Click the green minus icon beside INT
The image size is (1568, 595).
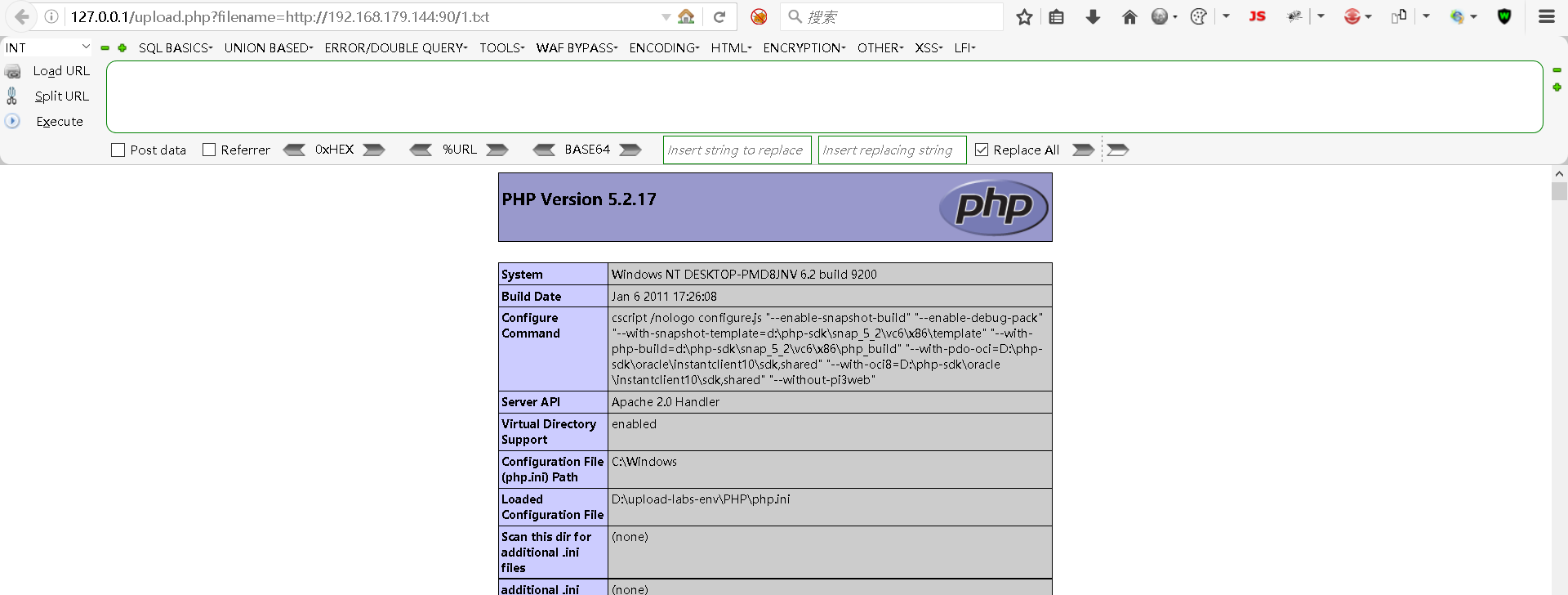105,48
